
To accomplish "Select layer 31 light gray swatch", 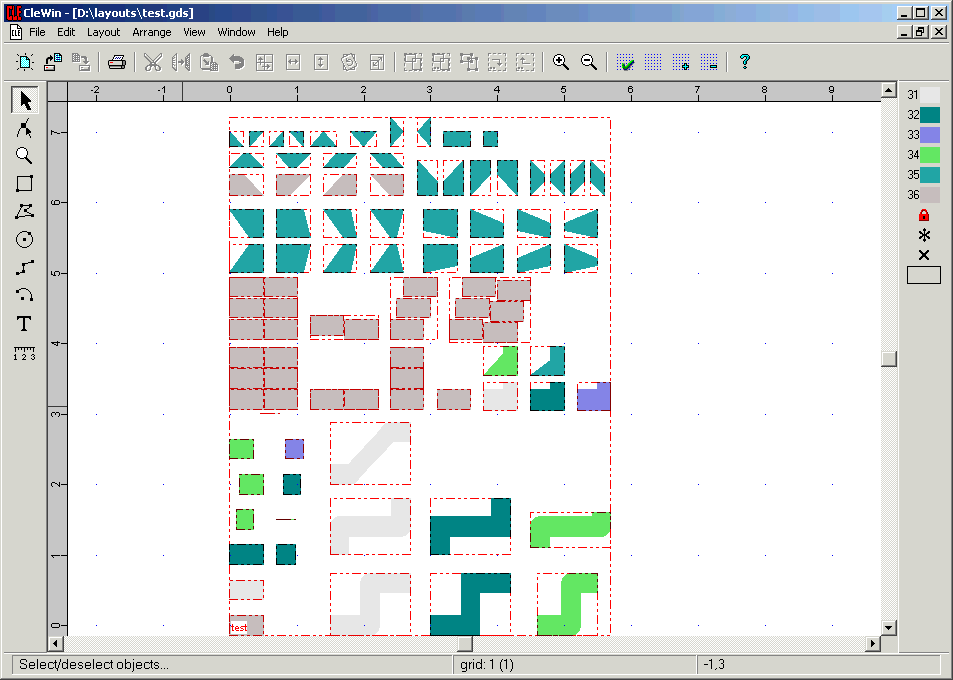I will [930, 95].
